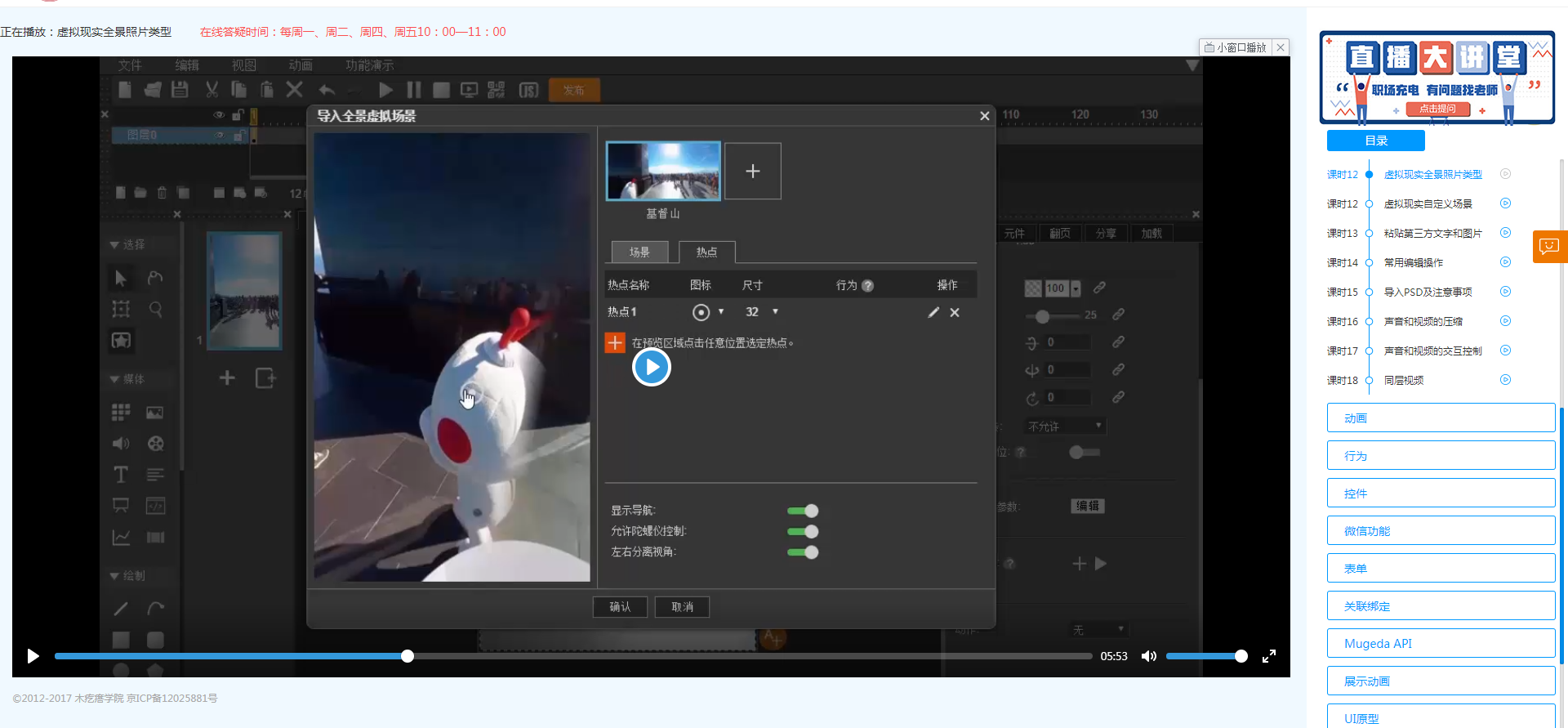The width and height of the screenshot is (1568, 728).
Task: Toggle the 显示导航 switch
Action: 802,511
